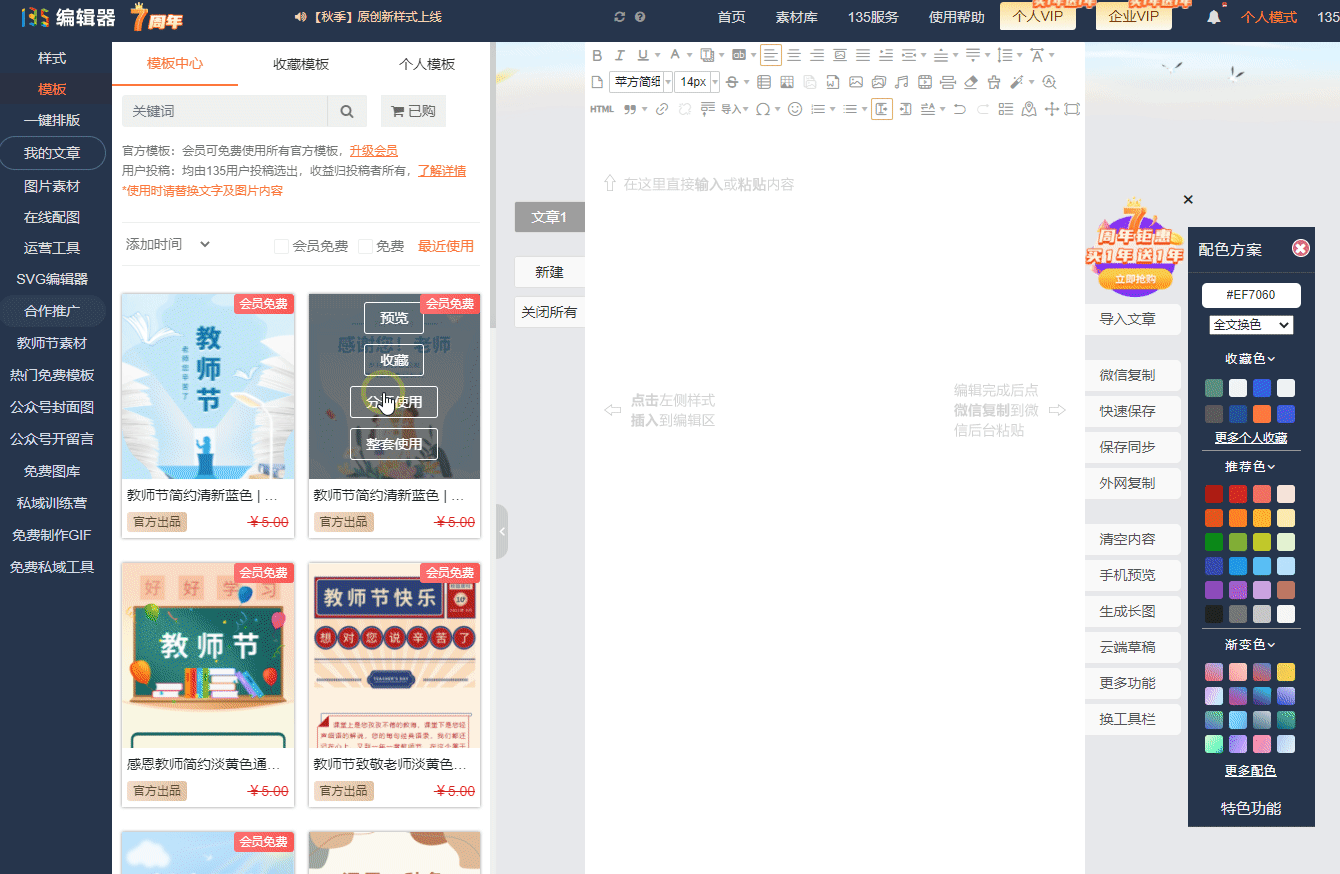Close the anniversary promo banner
Image resolution: width=1340 pixels, height=874 pixels.
pyautogui.click(x=1188, y=200)
